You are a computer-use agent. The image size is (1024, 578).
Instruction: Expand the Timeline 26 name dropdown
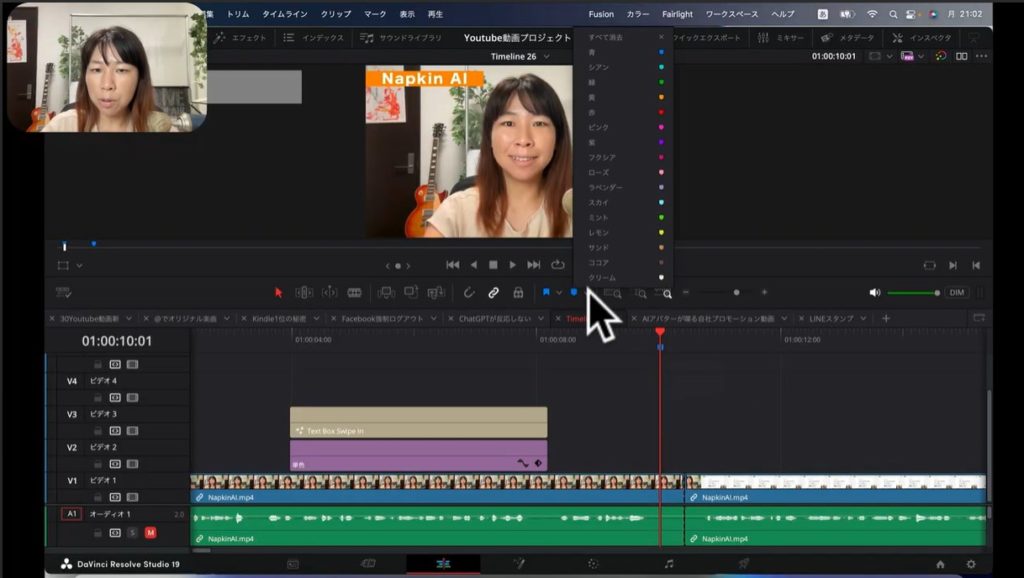546,57
